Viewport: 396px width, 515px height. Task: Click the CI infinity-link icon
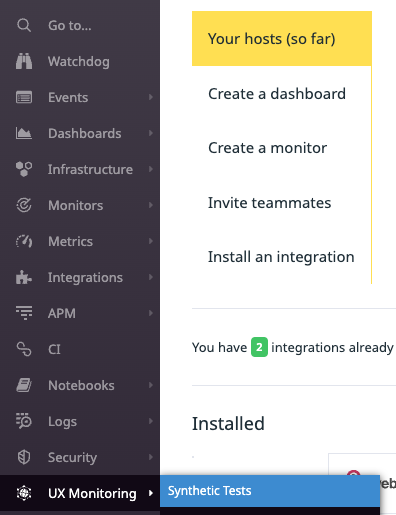[24, 349]
